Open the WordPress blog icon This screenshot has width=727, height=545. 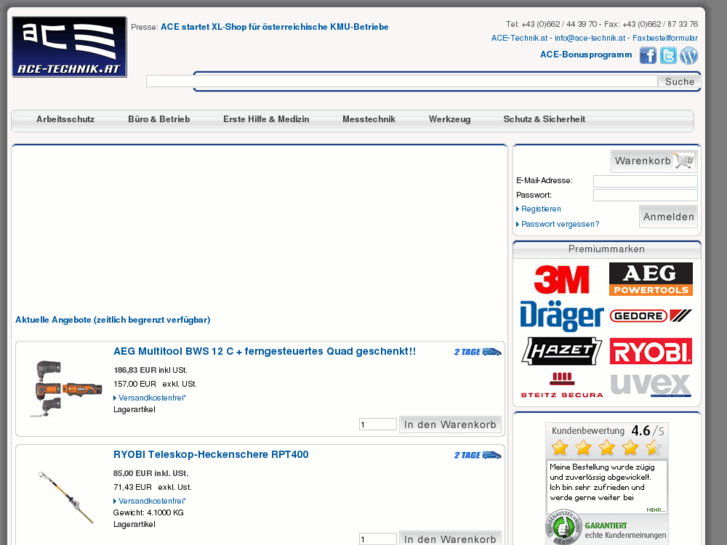point(689,56)
